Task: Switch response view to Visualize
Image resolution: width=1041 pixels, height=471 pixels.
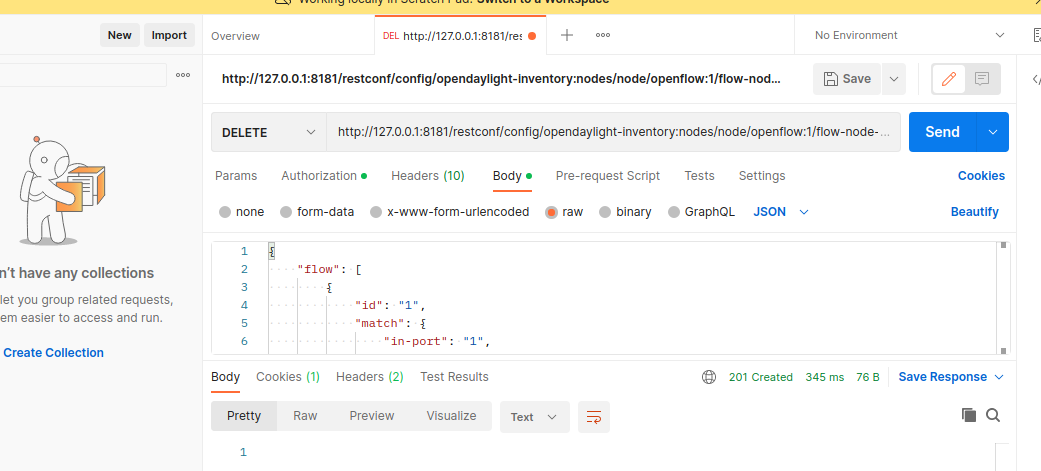Action: pyautogui.click(x=451, y=416)
